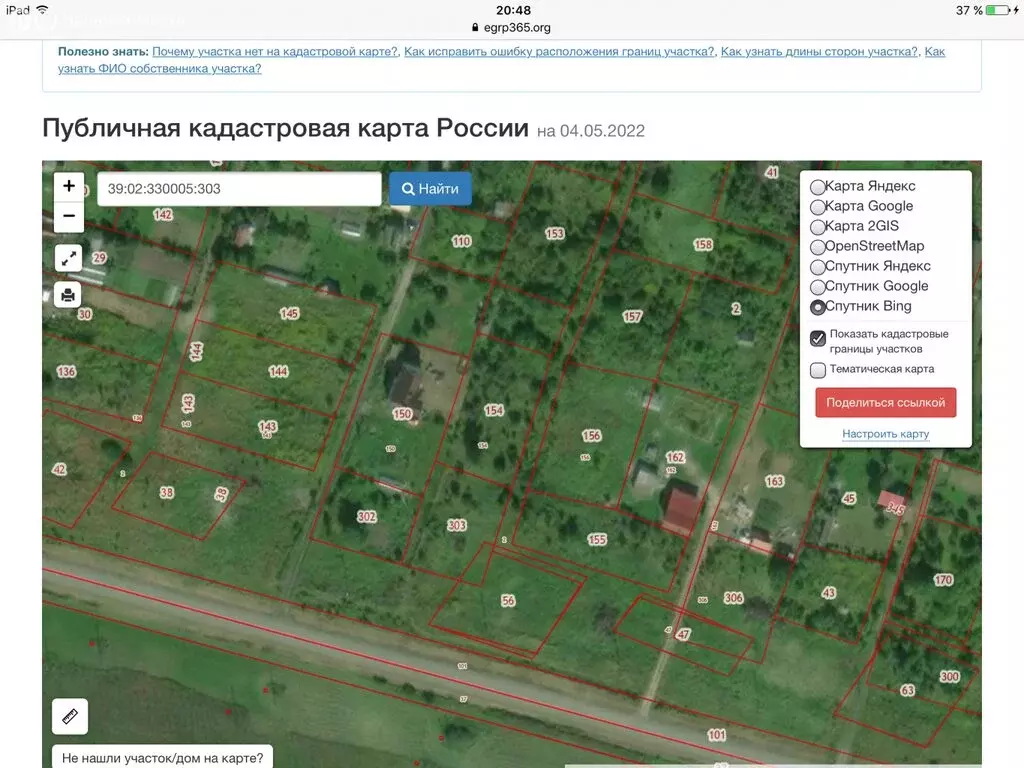Select the measuring pencil tool icon
Screen dimensions: 1024x768
point(68,716)
